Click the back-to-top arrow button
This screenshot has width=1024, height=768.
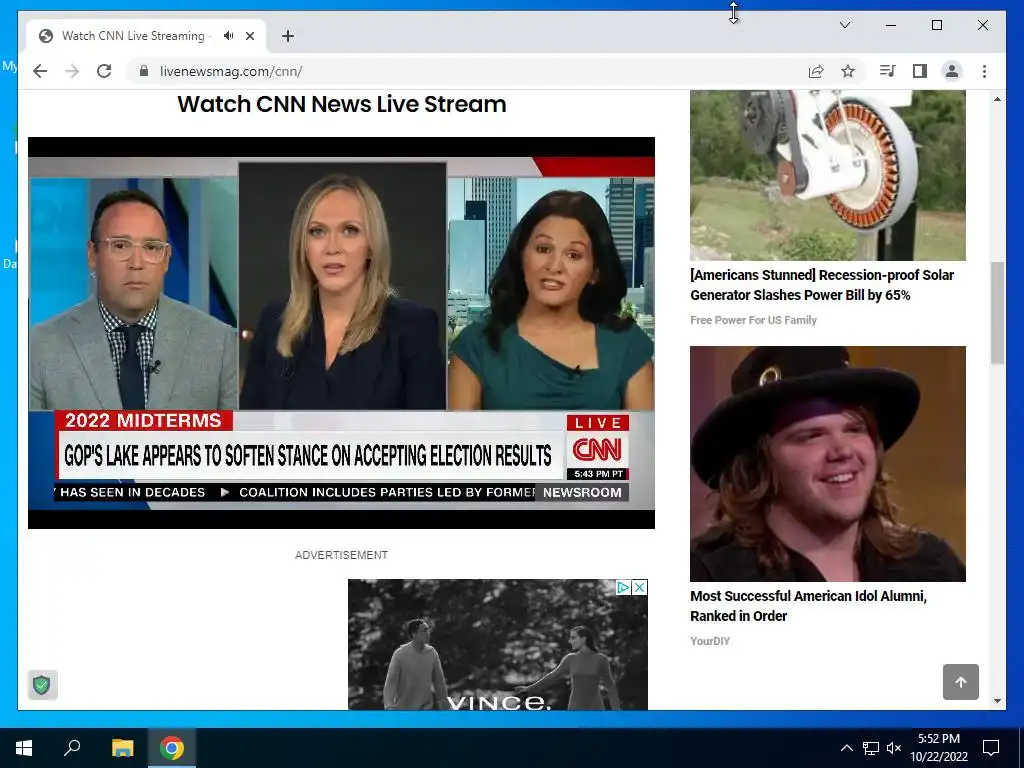click(961, 682)
